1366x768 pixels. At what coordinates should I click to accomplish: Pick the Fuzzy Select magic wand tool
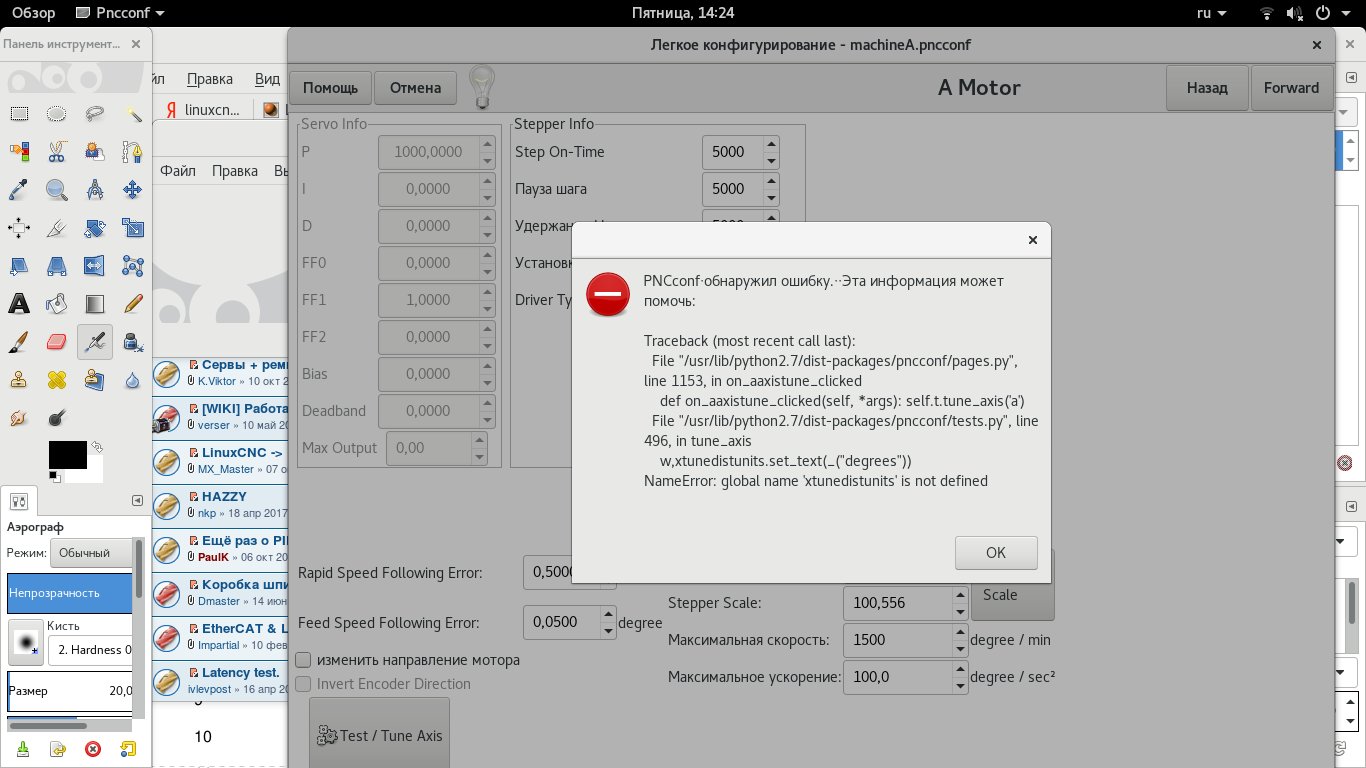pos(133,114)
